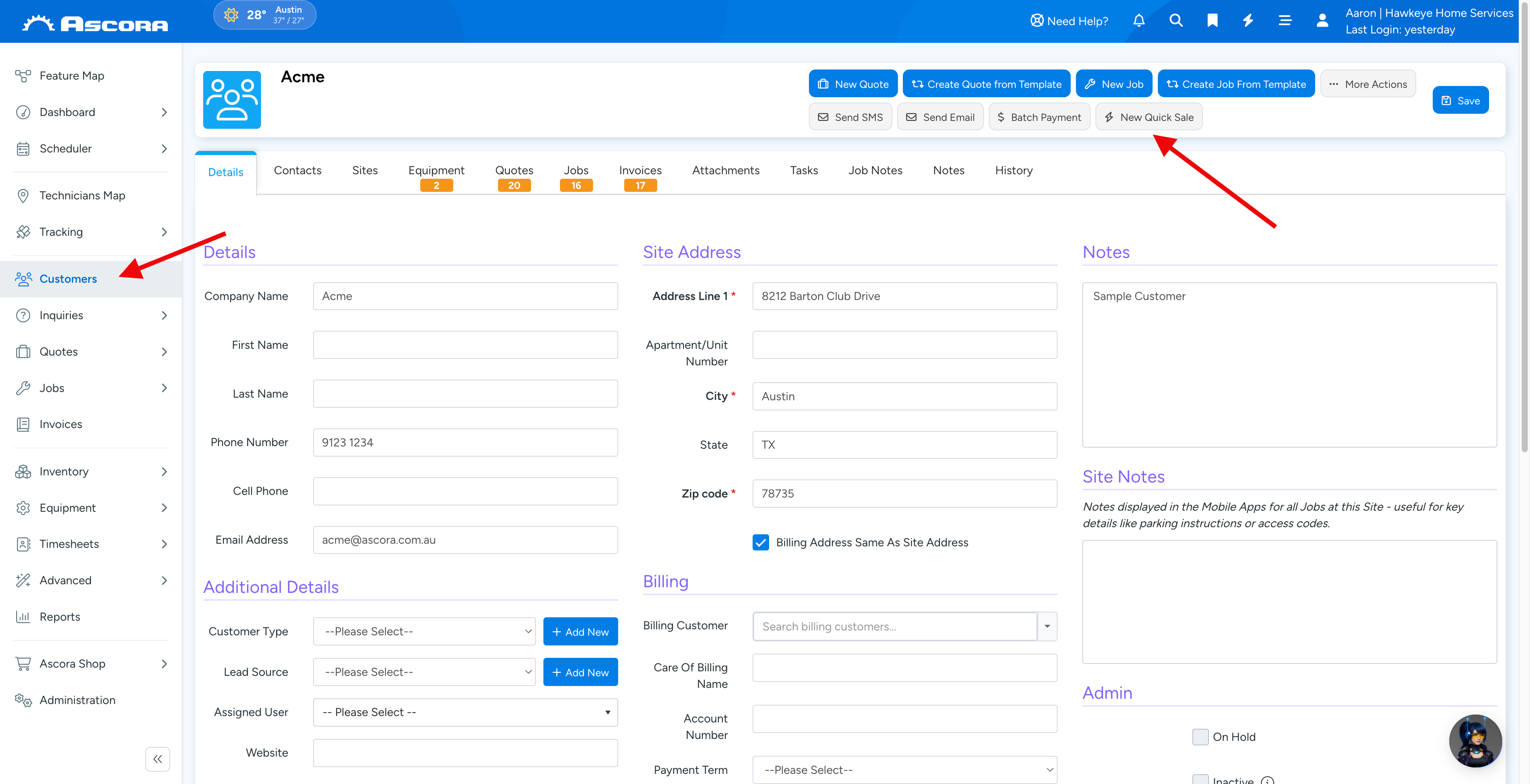Switch to the Contacts tab
Image resolution: width=1530 pixels, height=784 pixels.
tap(297, 170)
